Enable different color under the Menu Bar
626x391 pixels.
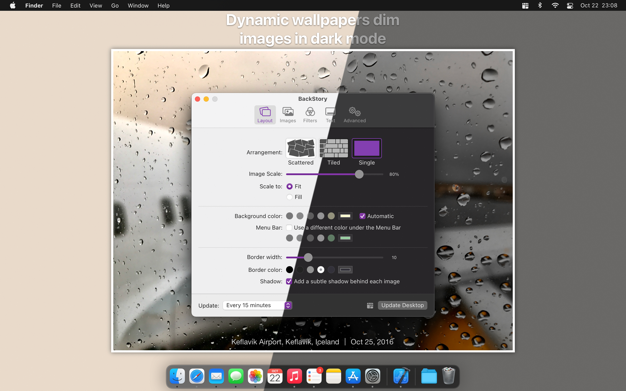(x=289, y=228)
